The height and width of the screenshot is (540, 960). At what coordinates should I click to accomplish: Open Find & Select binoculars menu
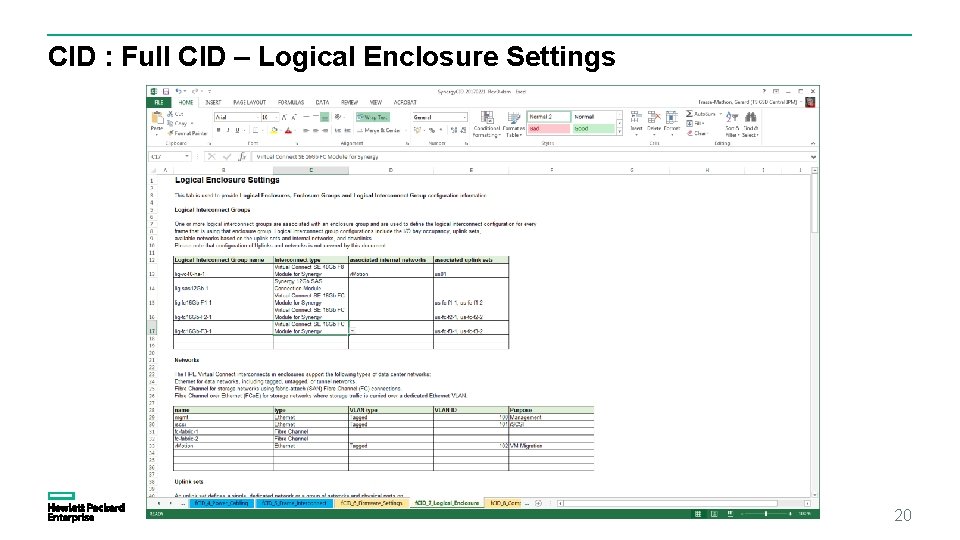point(750,124)
